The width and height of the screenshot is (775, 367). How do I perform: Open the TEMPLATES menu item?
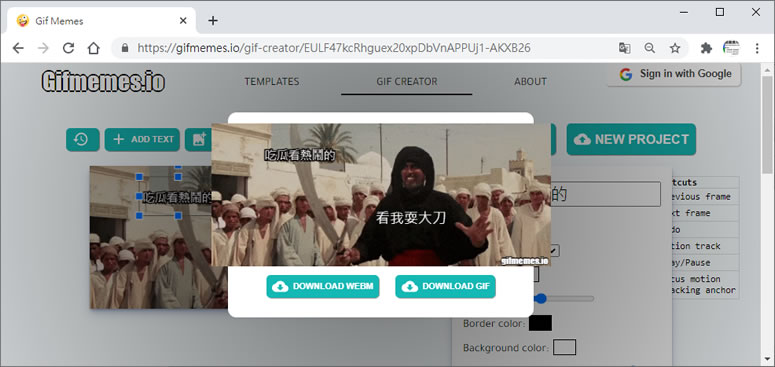(272, 82)
